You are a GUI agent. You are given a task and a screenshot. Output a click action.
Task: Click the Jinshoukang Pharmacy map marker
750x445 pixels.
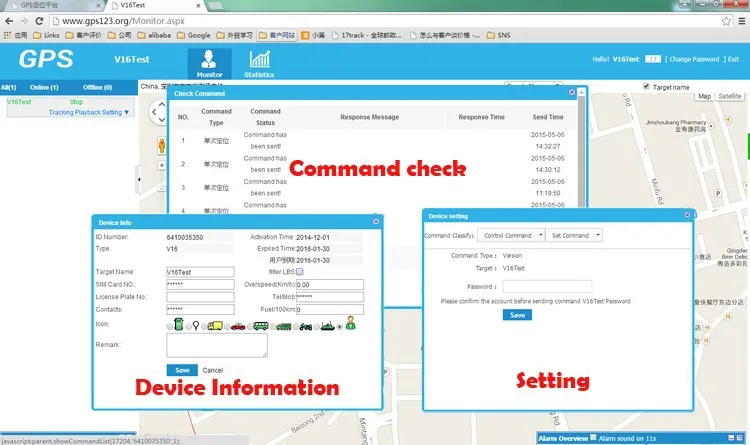[711, 126]
